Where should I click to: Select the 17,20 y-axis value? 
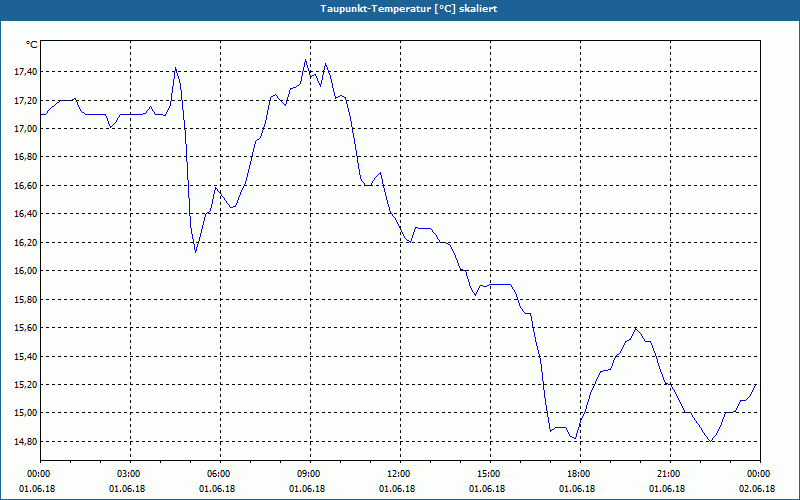pos(24,101)
